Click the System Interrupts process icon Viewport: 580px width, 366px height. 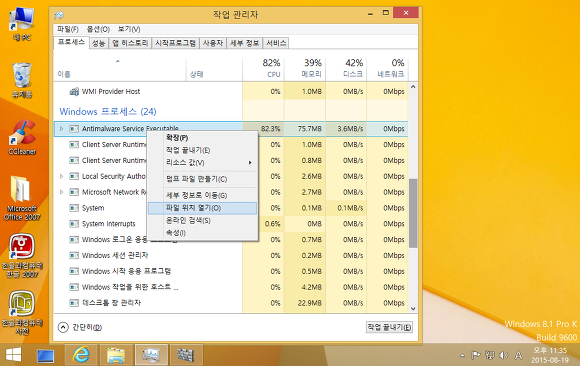pyautogui.click(x=74, y=224)
